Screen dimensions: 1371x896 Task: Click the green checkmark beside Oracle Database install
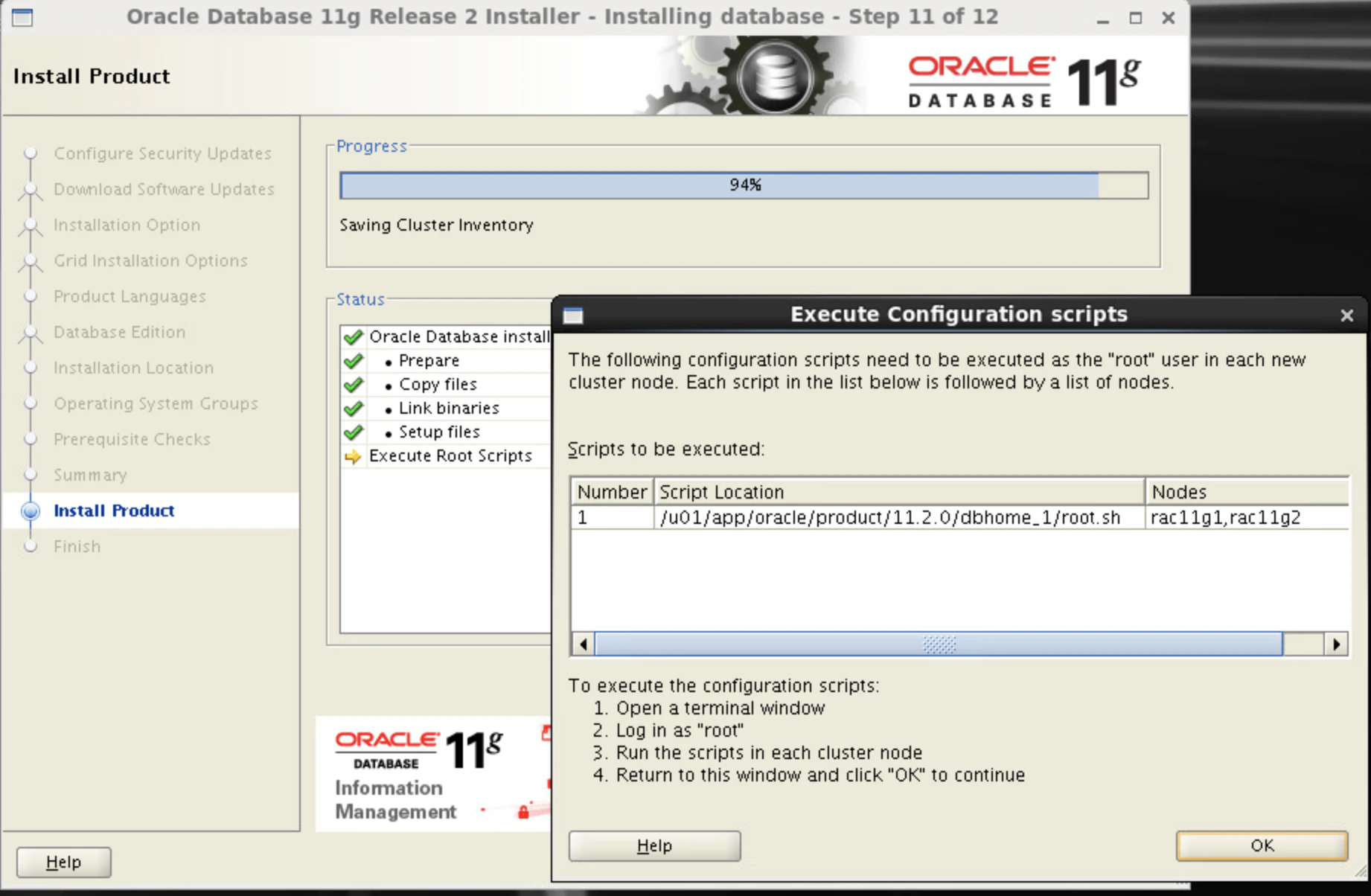(x=354, y=337)
